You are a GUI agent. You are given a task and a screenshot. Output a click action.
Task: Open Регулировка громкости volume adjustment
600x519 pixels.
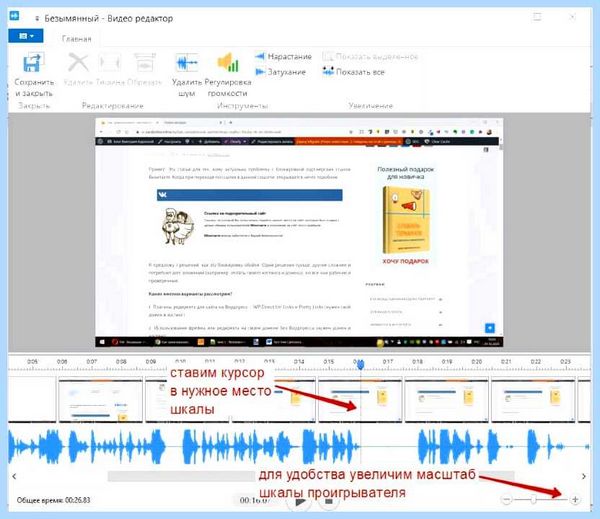[x=228, y=75]
